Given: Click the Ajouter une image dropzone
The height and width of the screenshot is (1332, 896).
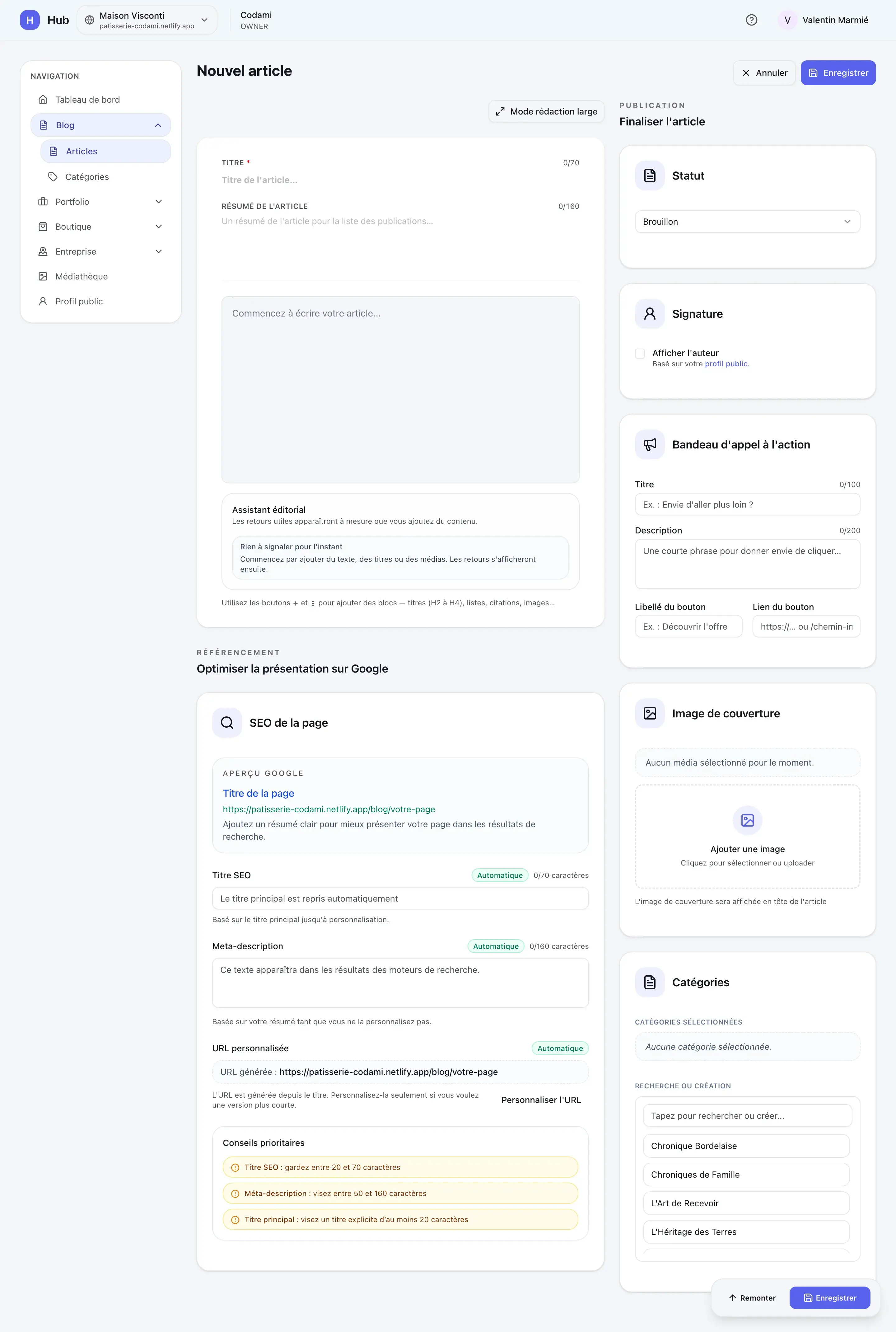Looking at the screenshot, I should 747,837.
